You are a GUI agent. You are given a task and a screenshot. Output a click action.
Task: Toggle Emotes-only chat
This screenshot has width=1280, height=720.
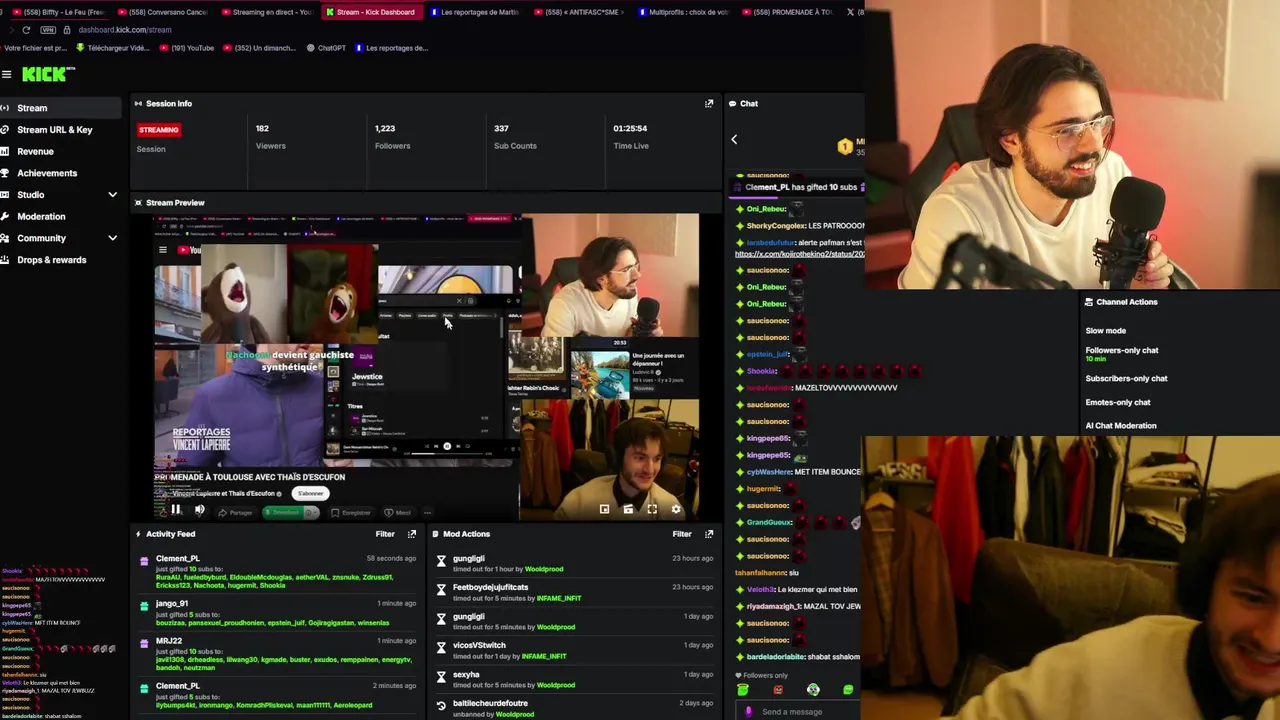pyautogui.click(x=1118, y=402)
